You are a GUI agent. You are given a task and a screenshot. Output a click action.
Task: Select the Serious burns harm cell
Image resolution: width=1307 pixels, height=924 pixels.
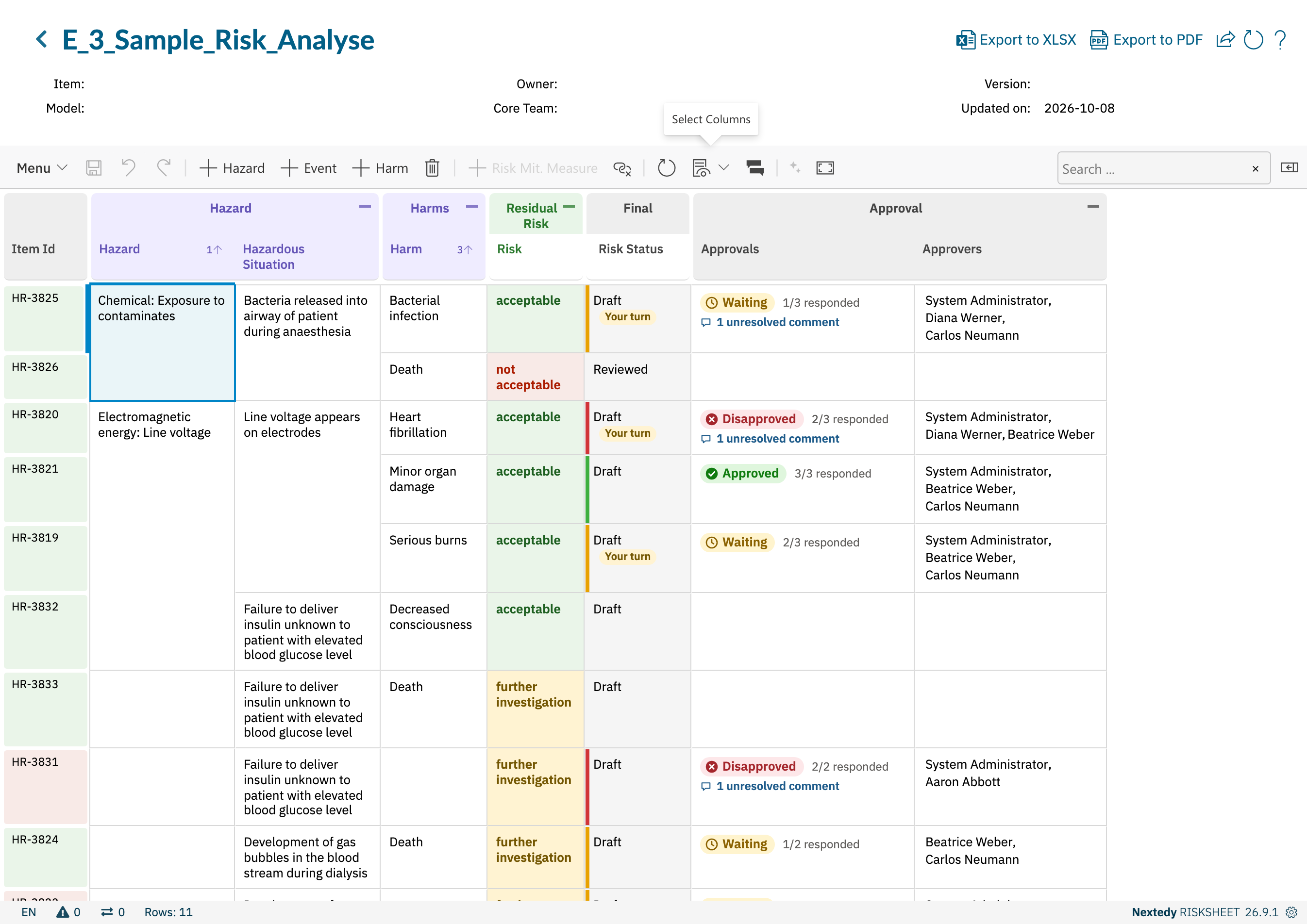point(433,558)
